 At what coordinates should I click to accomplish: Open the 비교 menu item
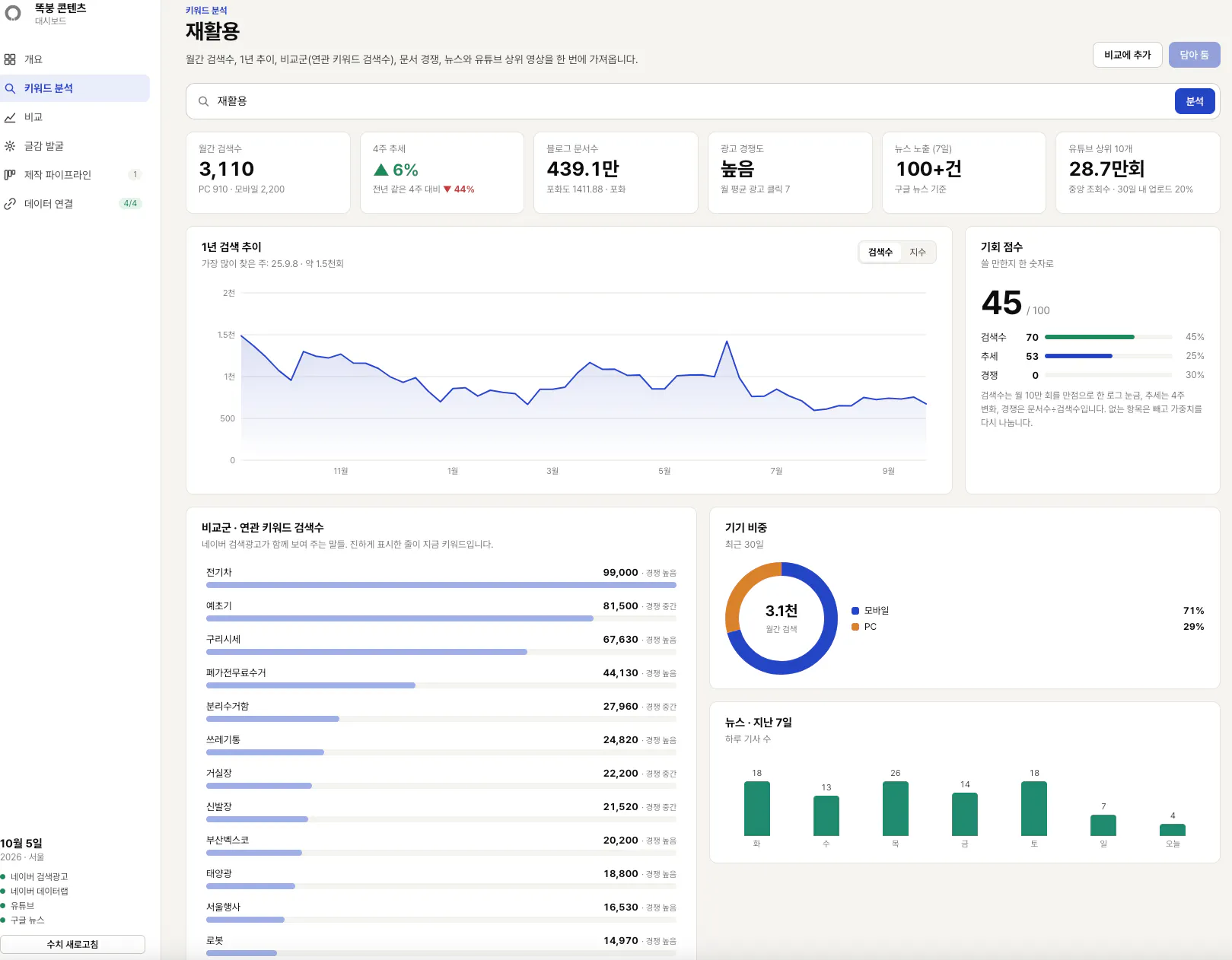pos(75,117)
